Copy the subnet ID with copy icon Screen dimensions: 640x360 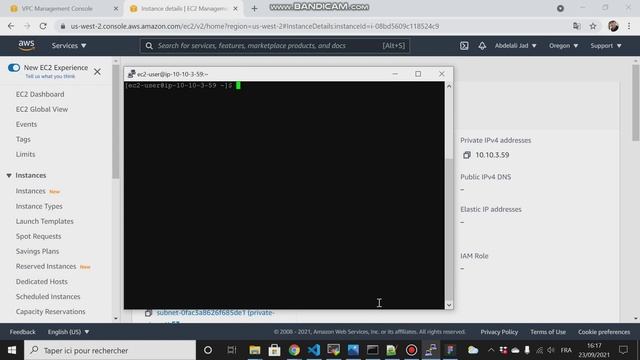coord(148,313)
